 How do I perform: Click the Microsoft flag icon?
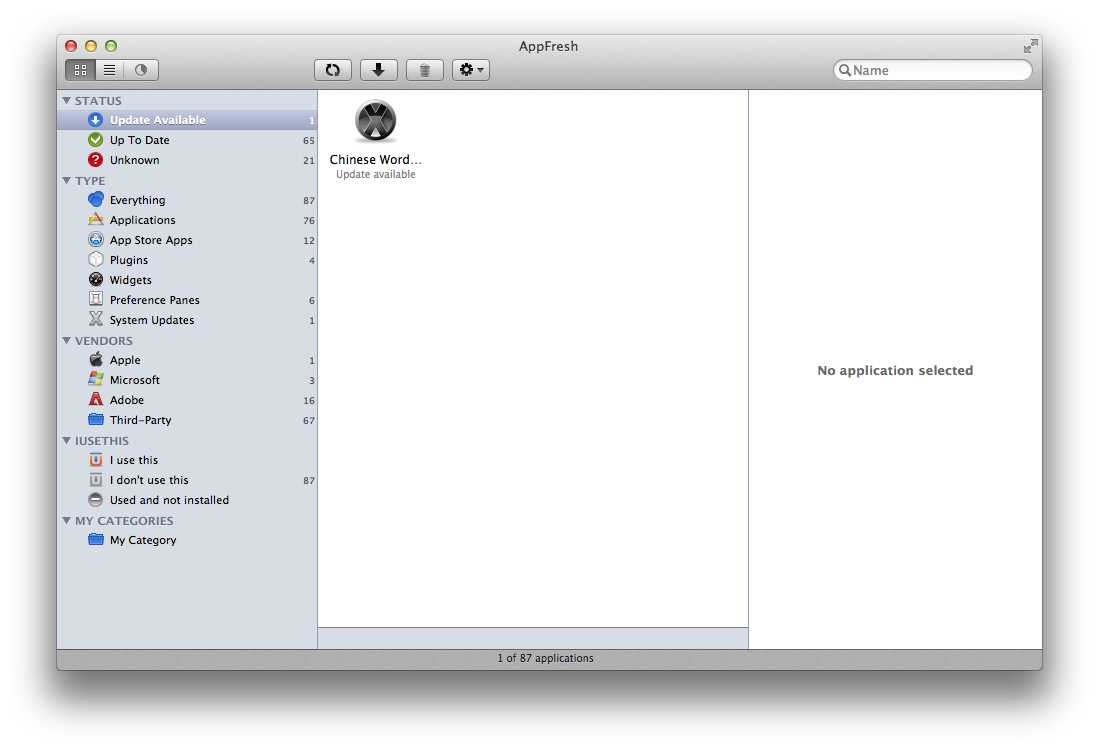point(96,379)
